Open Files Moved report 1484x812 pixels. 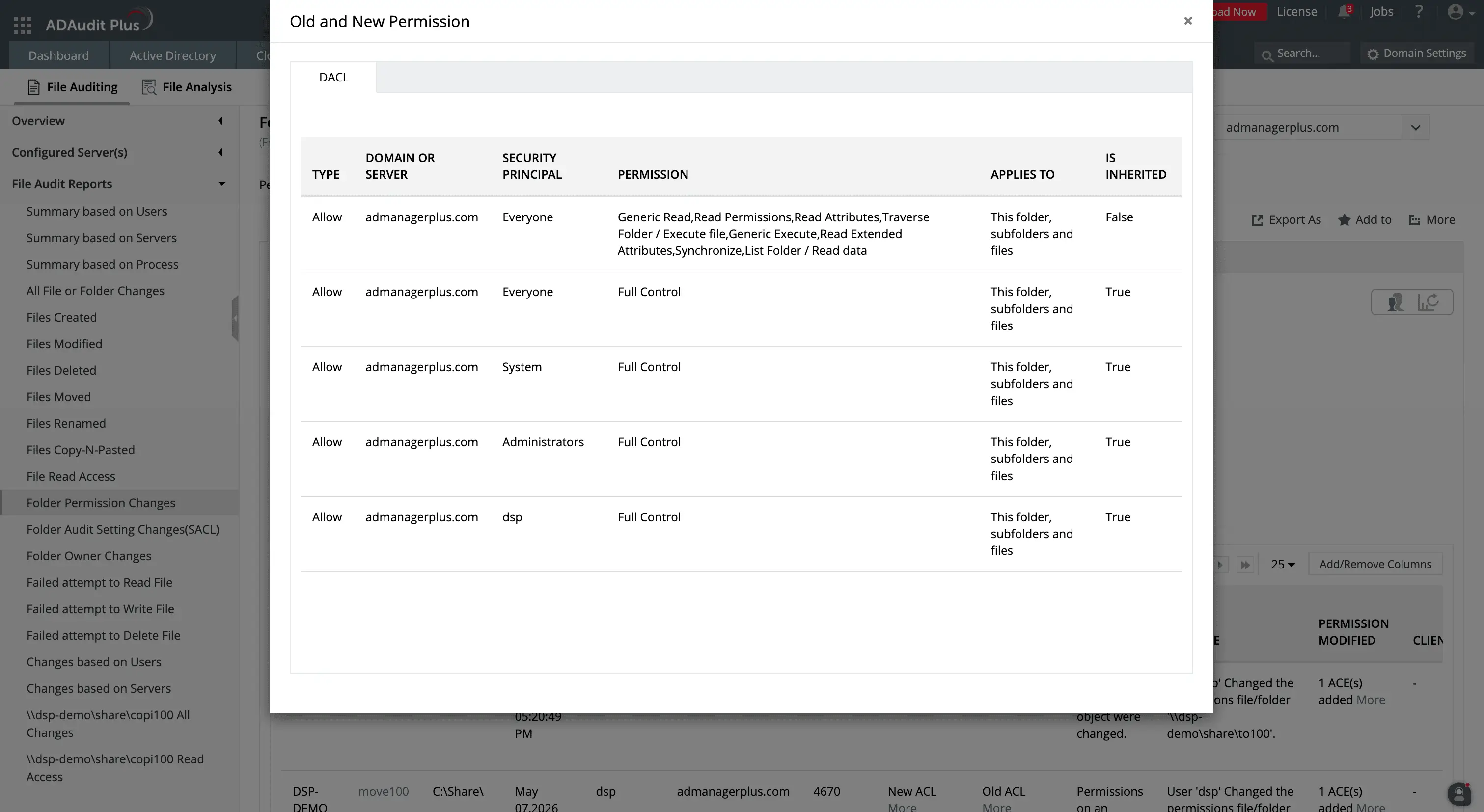click(x=58, y=397)
